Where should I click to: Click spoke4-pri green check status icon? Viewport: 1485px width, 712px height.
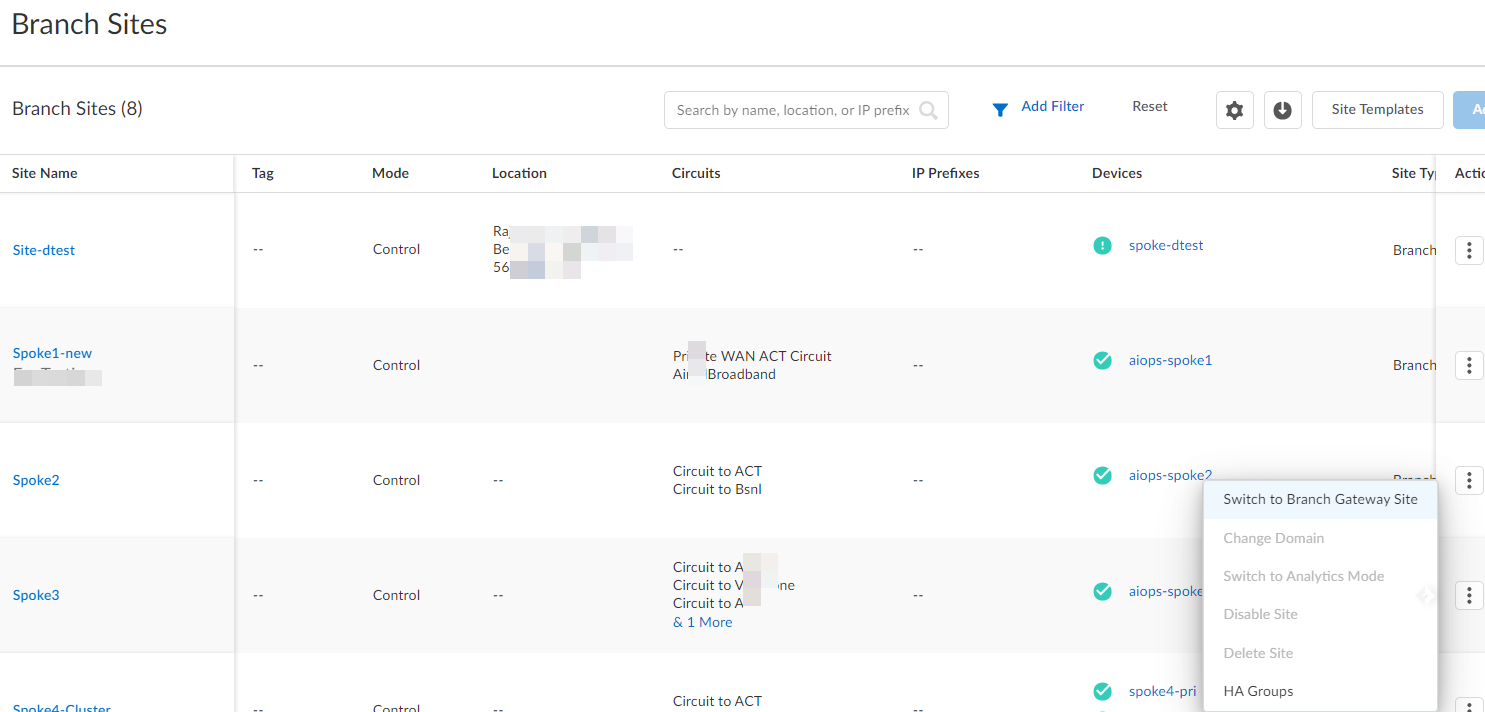(x=1102, y=691)
